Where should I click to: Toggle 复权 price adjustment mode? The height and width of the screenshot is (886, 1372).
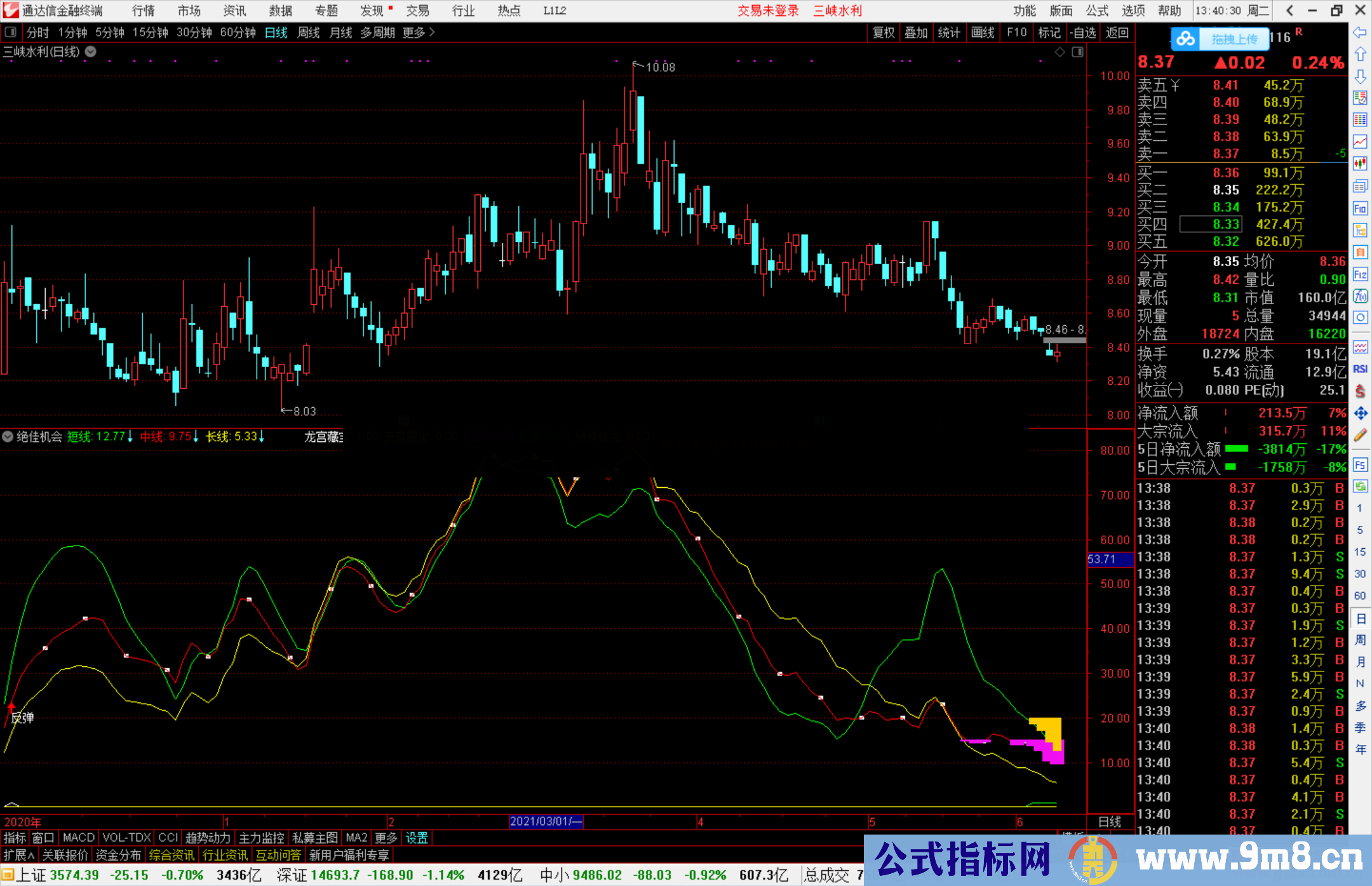(x=884, y=32)
